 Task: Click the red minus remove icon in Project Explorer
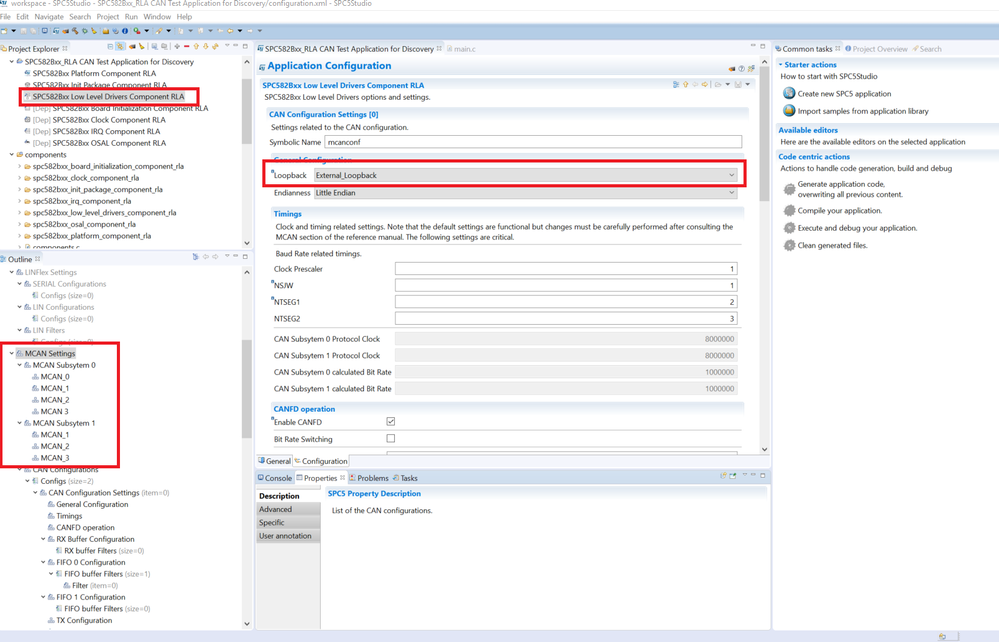(x=187, y=46)
